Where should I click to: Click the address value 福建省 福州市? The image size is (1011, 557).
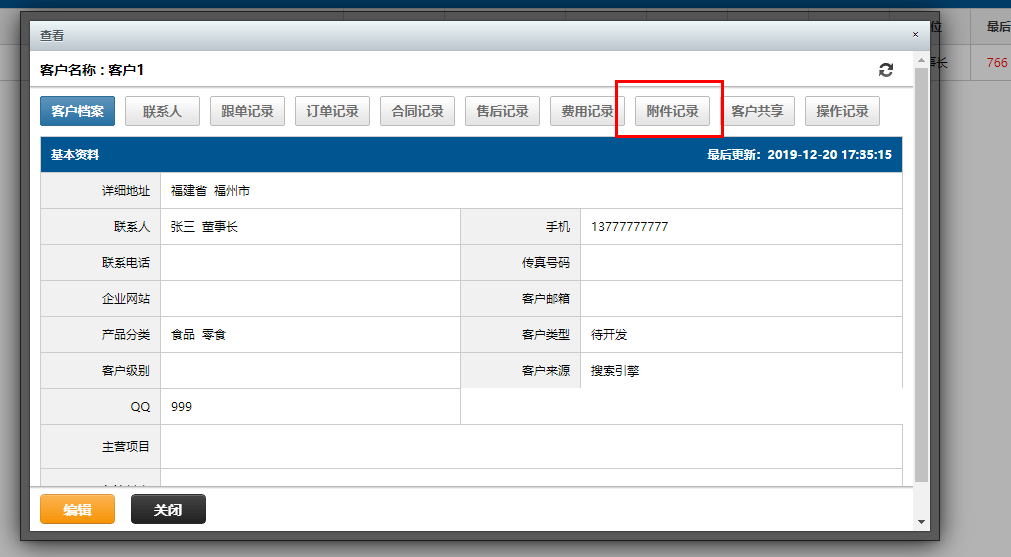(210, 191)
